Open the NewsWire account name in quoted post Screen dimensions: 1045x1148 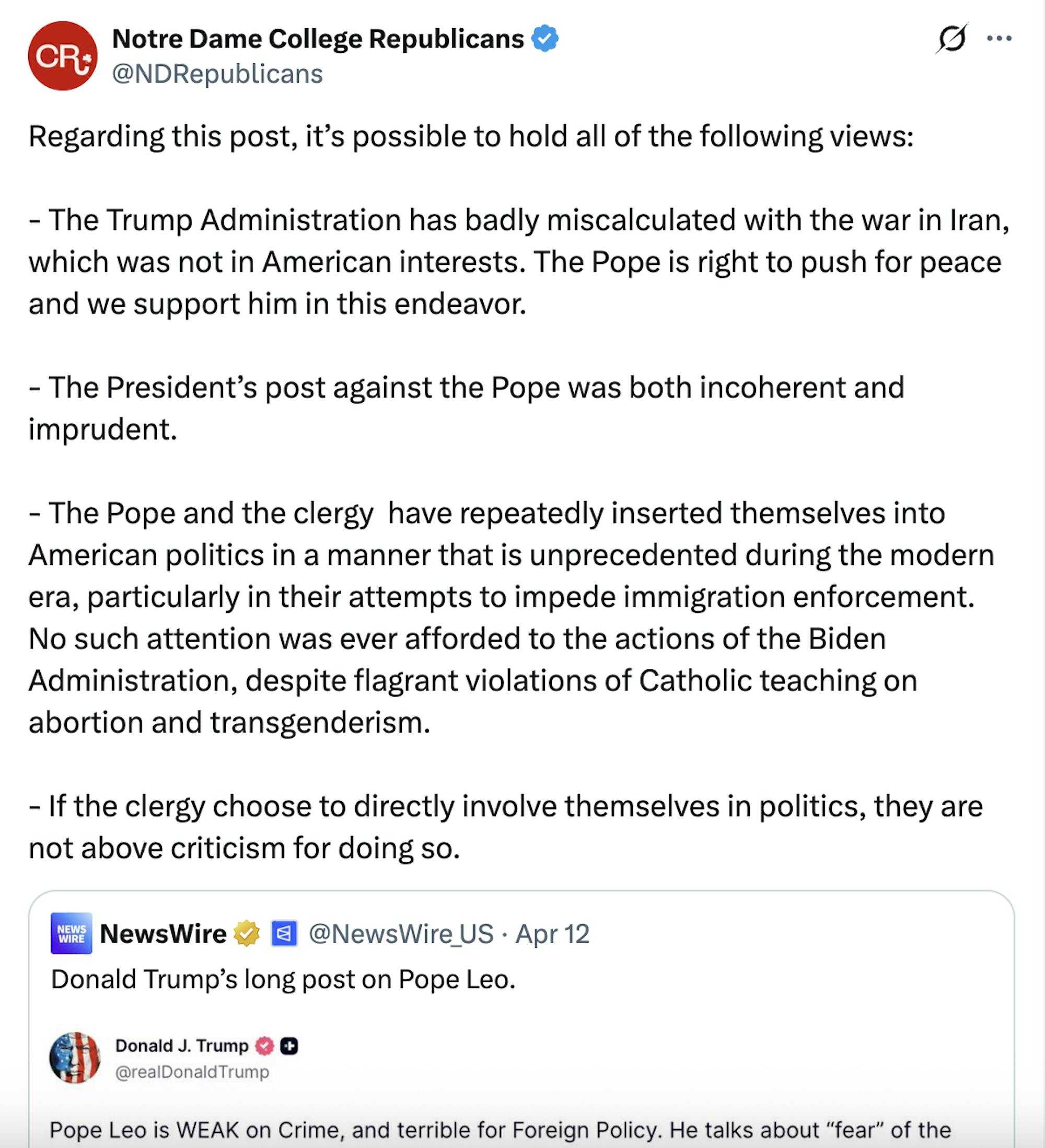point(164,933)
